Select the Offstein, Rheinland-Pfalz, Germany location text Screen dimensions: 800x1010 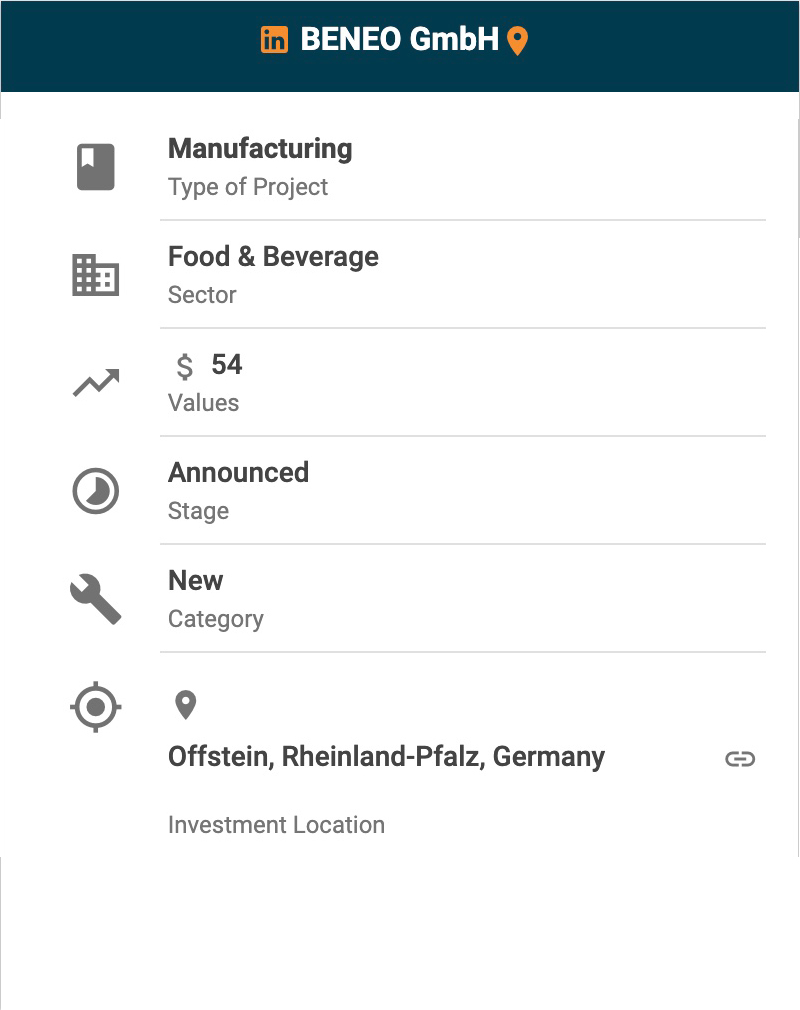tap(386, 757)
